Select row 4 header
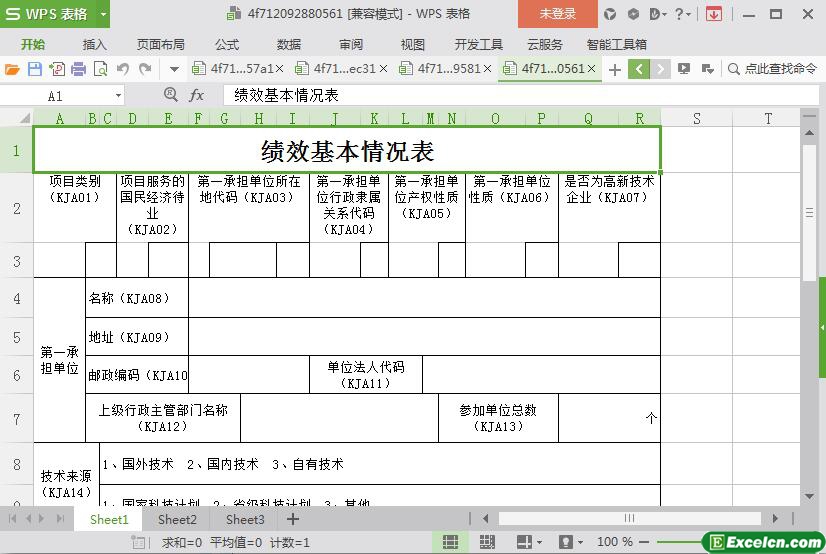 pyautogui.click(x=17, y=298)
